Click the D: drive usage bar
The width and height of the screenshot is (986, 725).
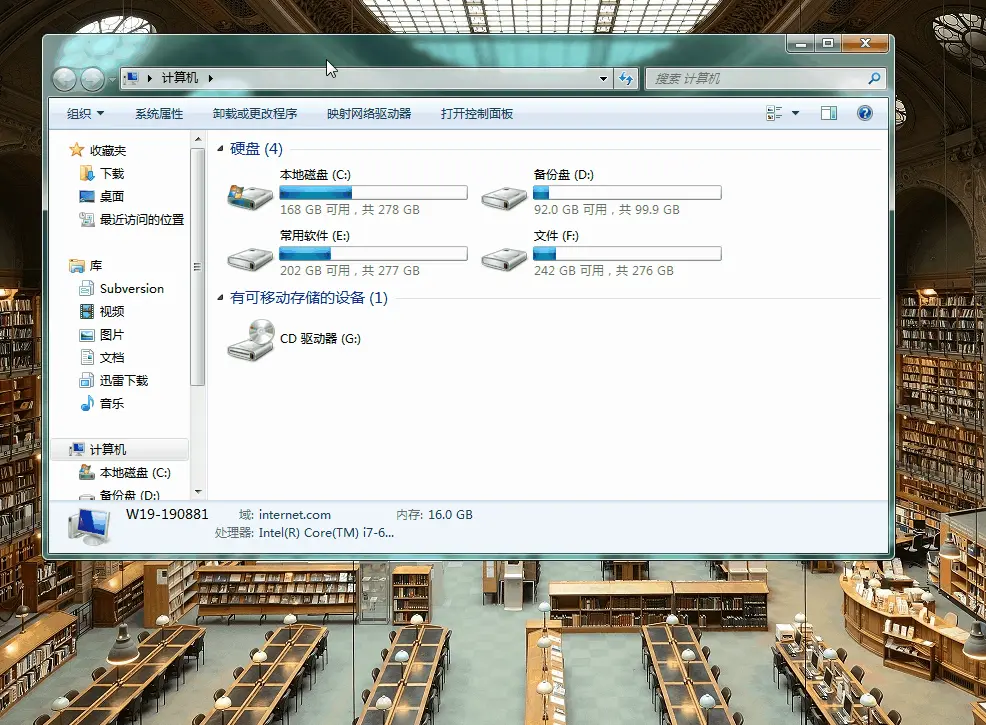pos(627,192)
